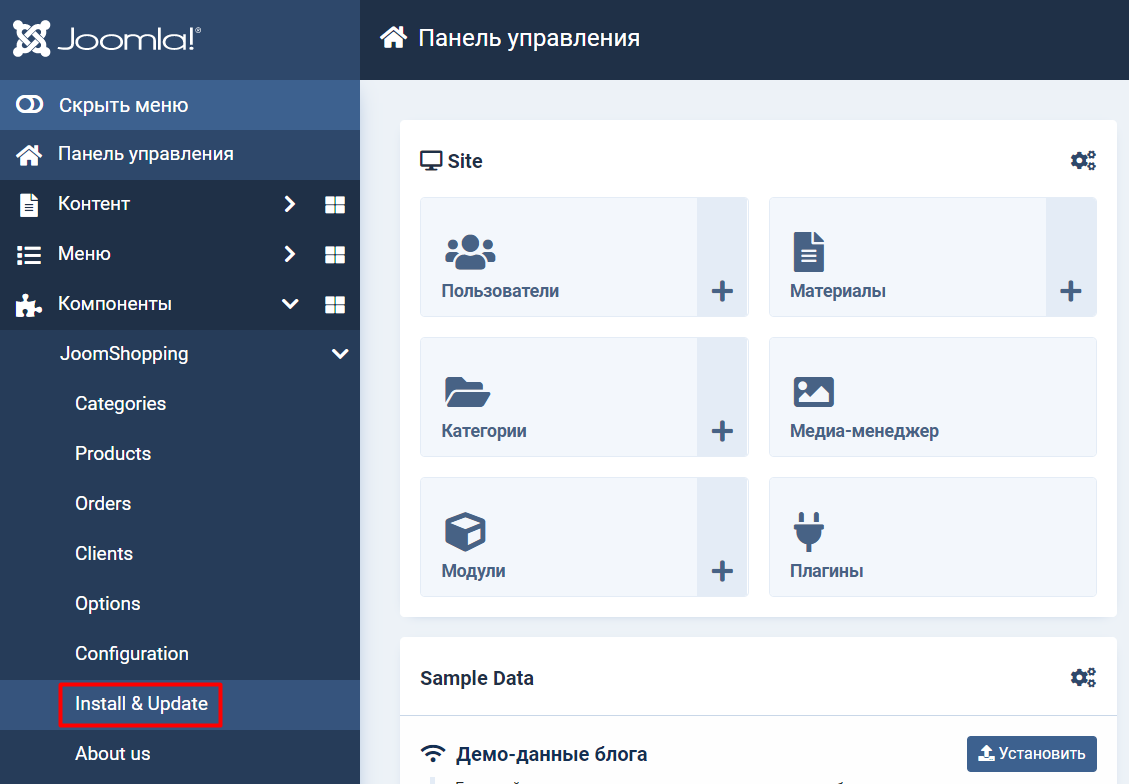Click the home icon in the header
Image resolution: width=1129 pixels, height=784 pixels.
393,37
